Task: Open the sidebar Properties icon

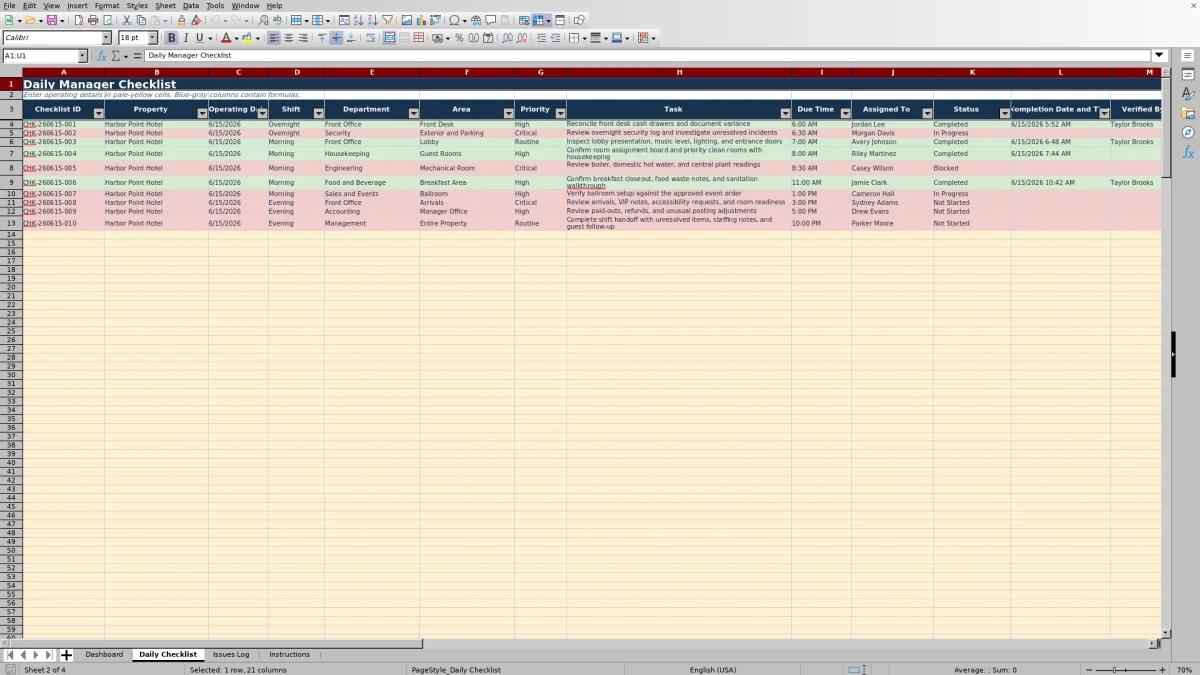Action: (x=1188, y=75)
